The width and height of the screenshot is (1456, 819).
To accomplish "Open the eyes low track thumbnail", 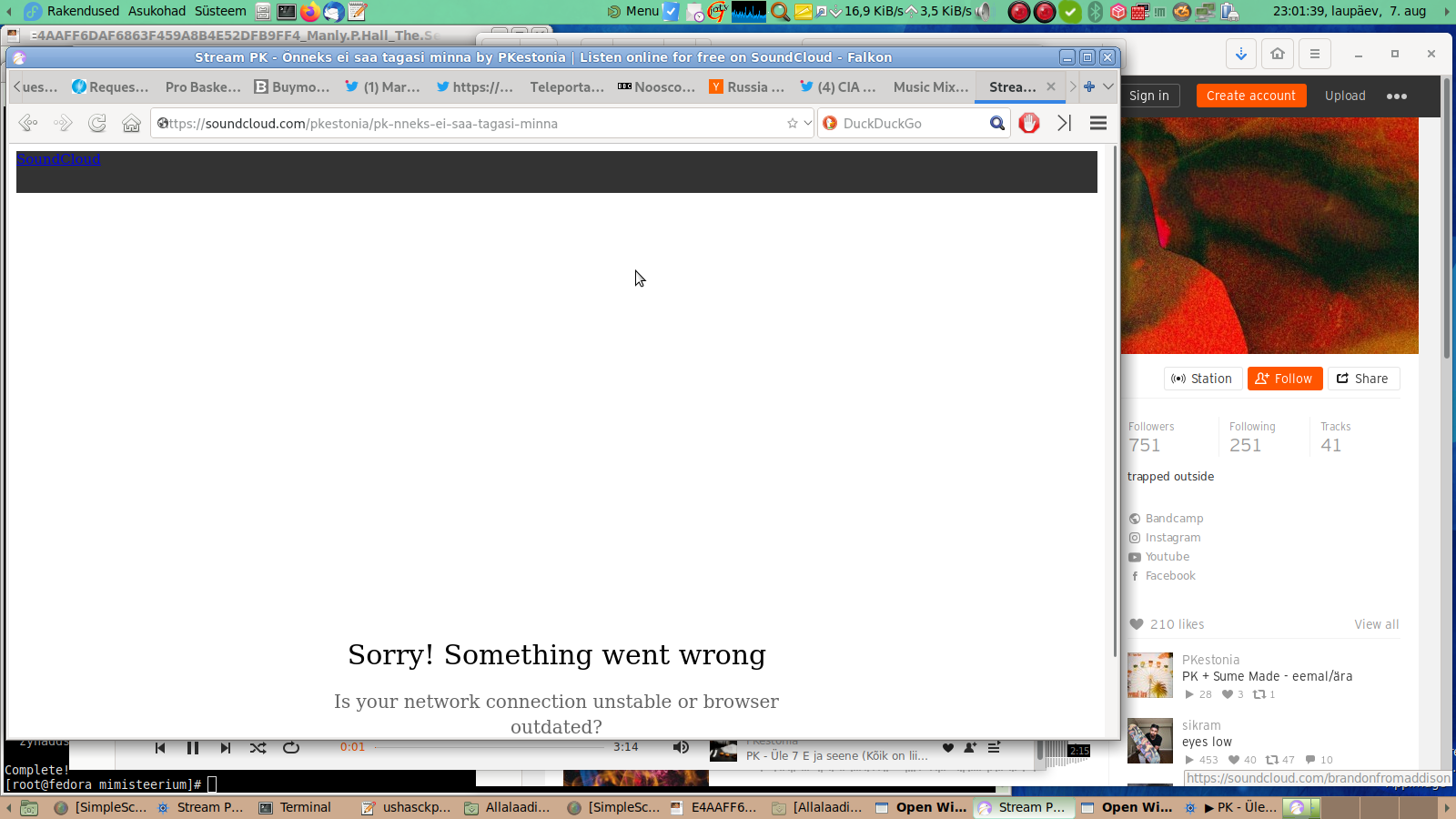I will (x=1150, y=741).
